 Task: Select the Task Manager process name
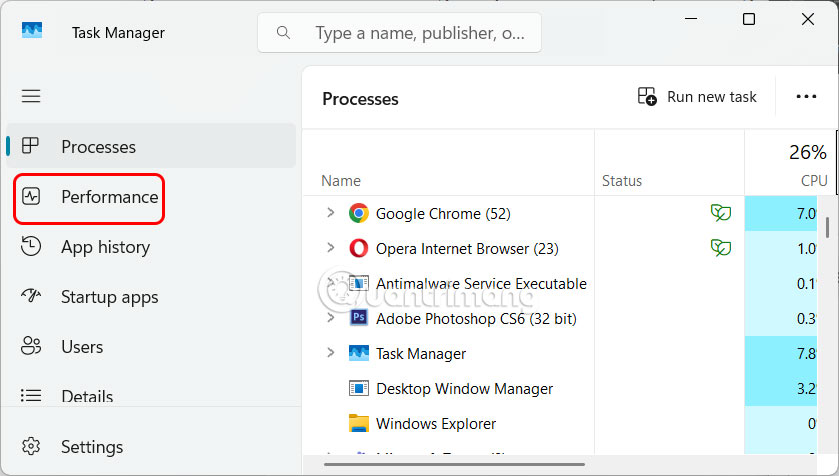click(421, 354)
